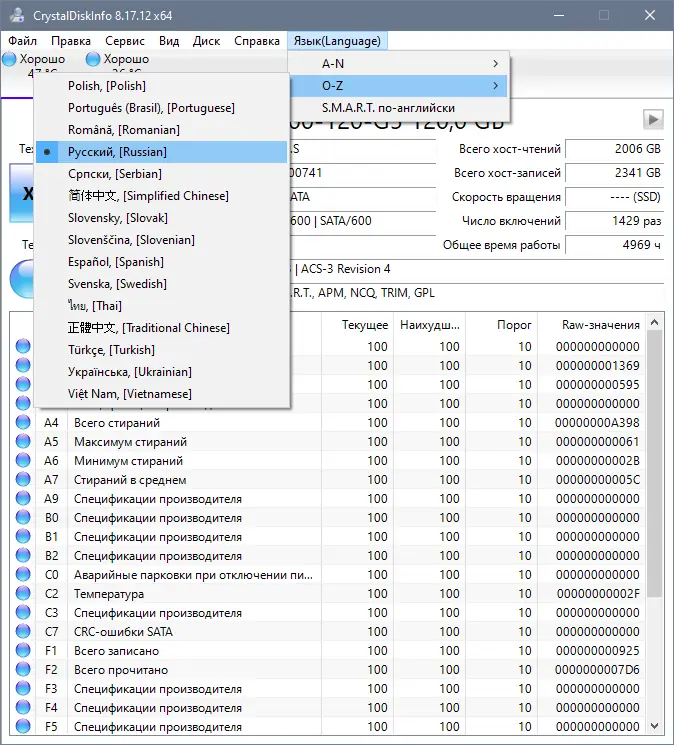The image size is (674, 745).
Task: Choose Thai language entry
Action: (161, 306)
